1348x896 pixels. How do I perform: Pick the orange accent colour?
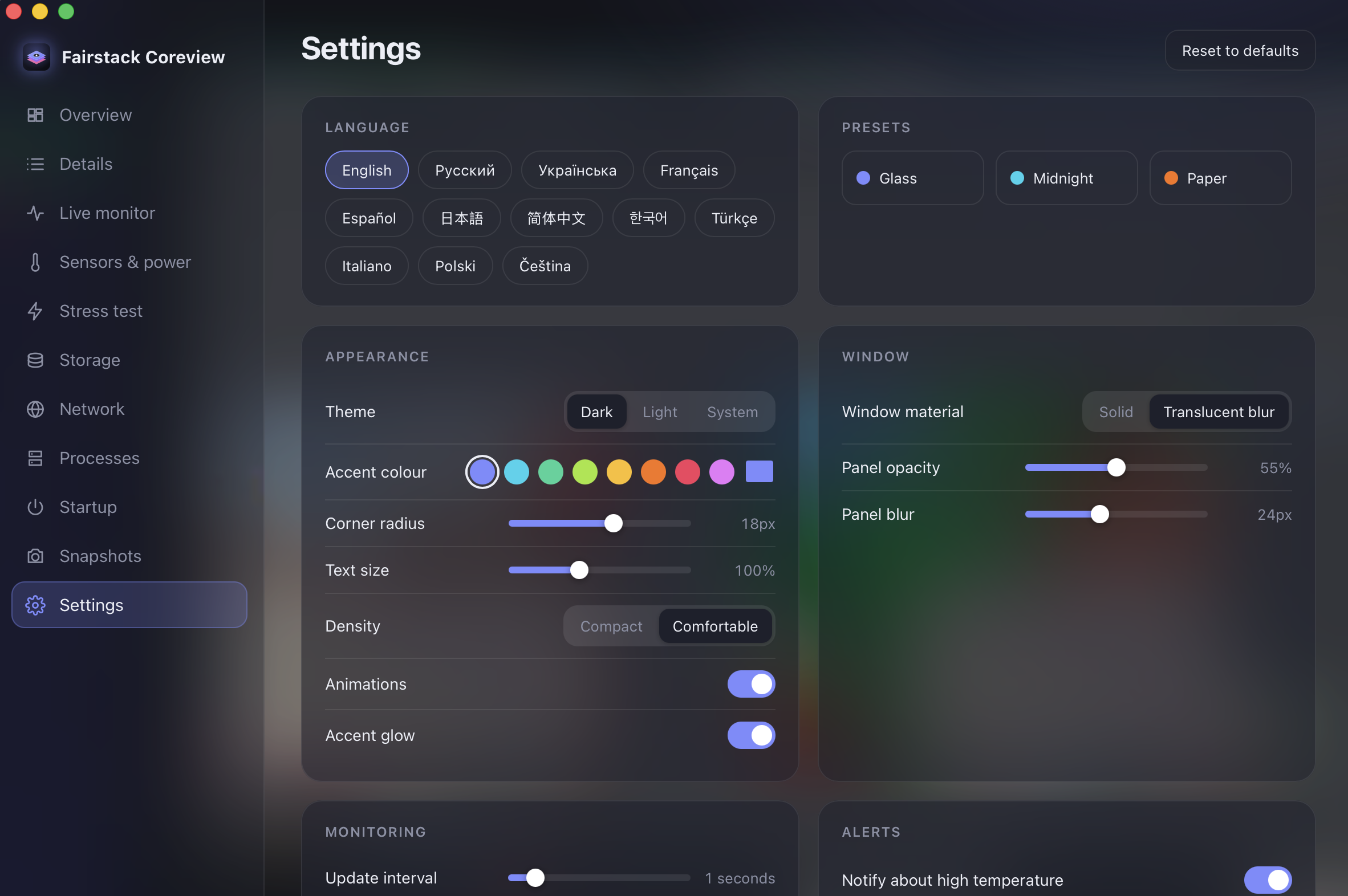(653, 472)
